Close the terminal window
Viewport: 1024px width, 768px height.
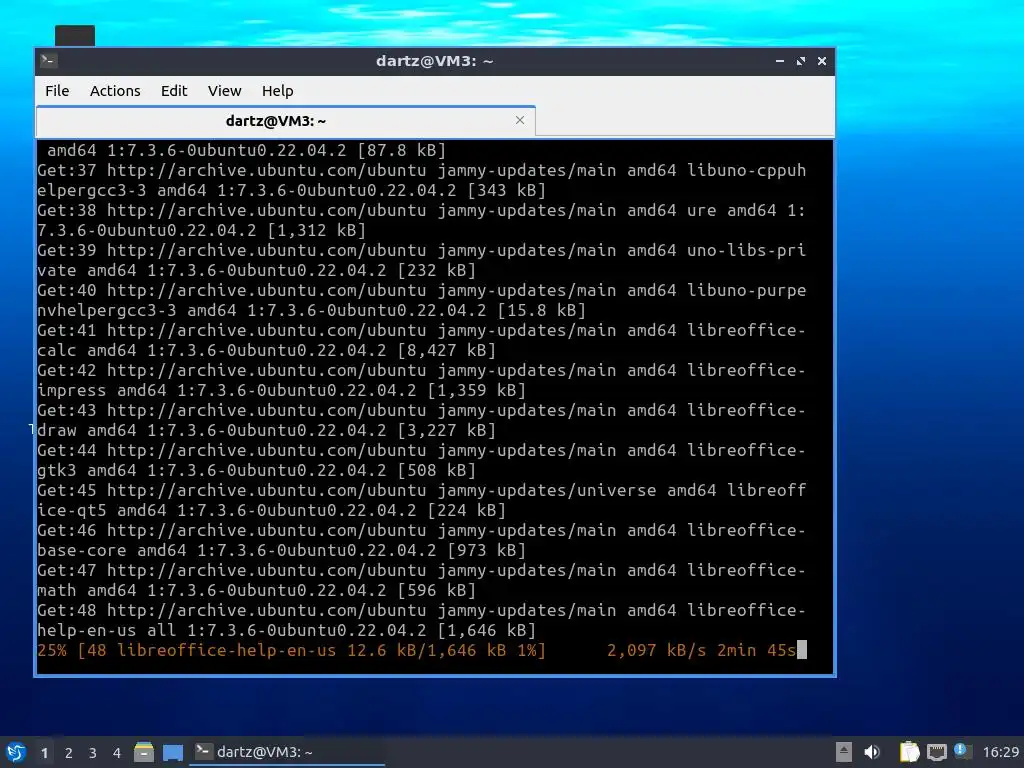coord(822,61)
